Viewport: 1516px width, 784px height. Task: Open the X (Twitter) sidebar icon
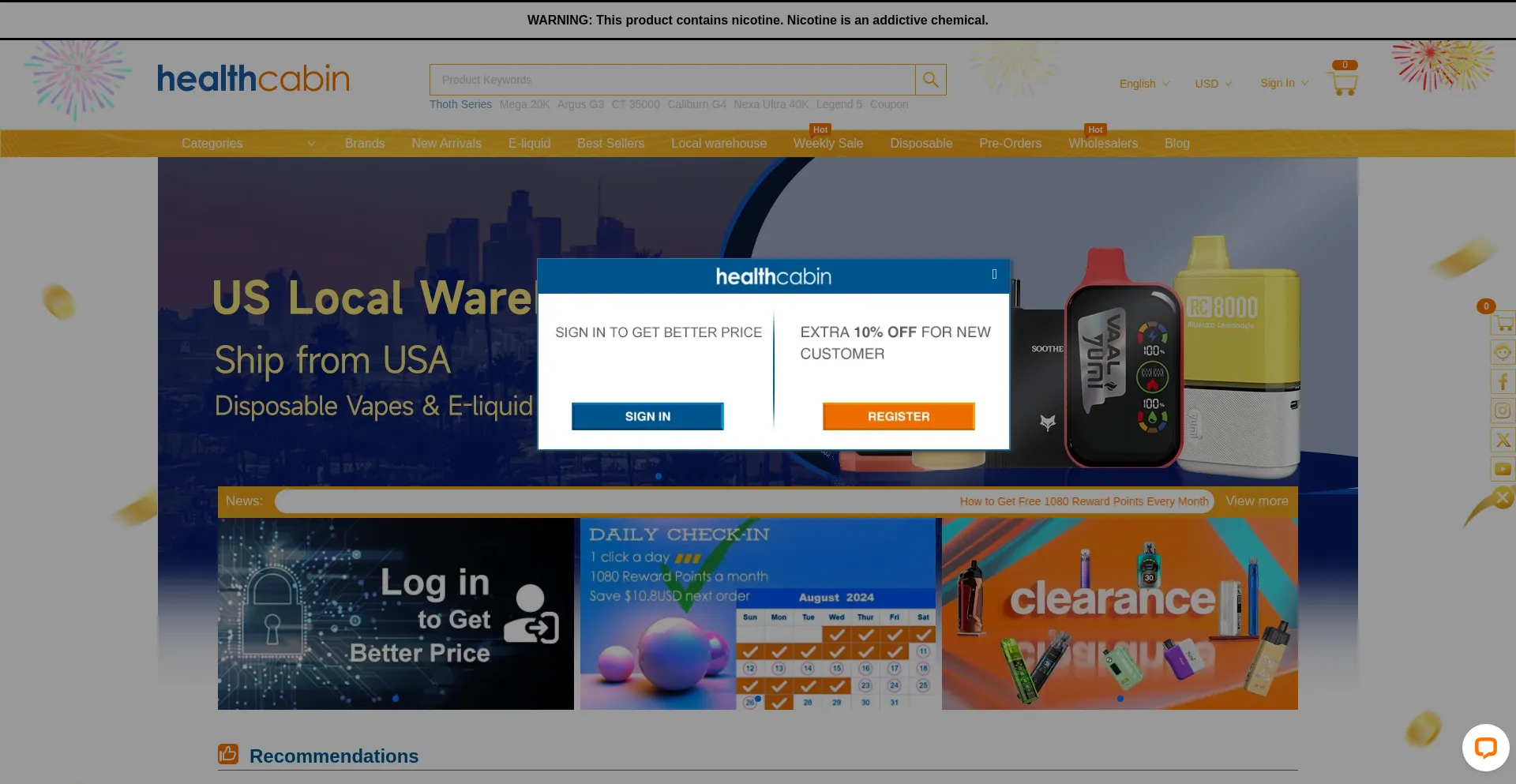tap(1503, 440)
